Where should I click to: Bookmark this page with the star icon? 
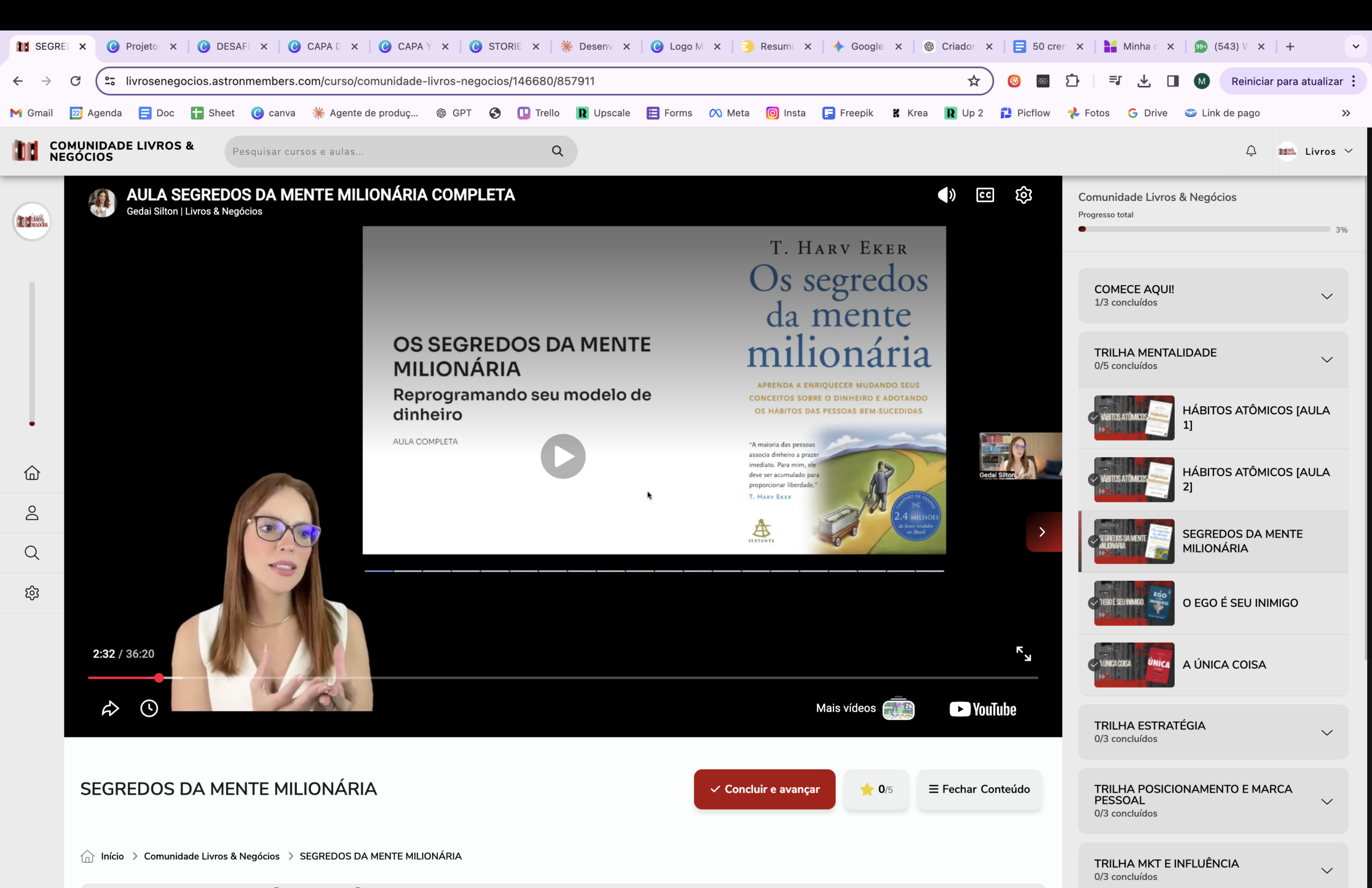pyautogui.click(x=974, y=81)
